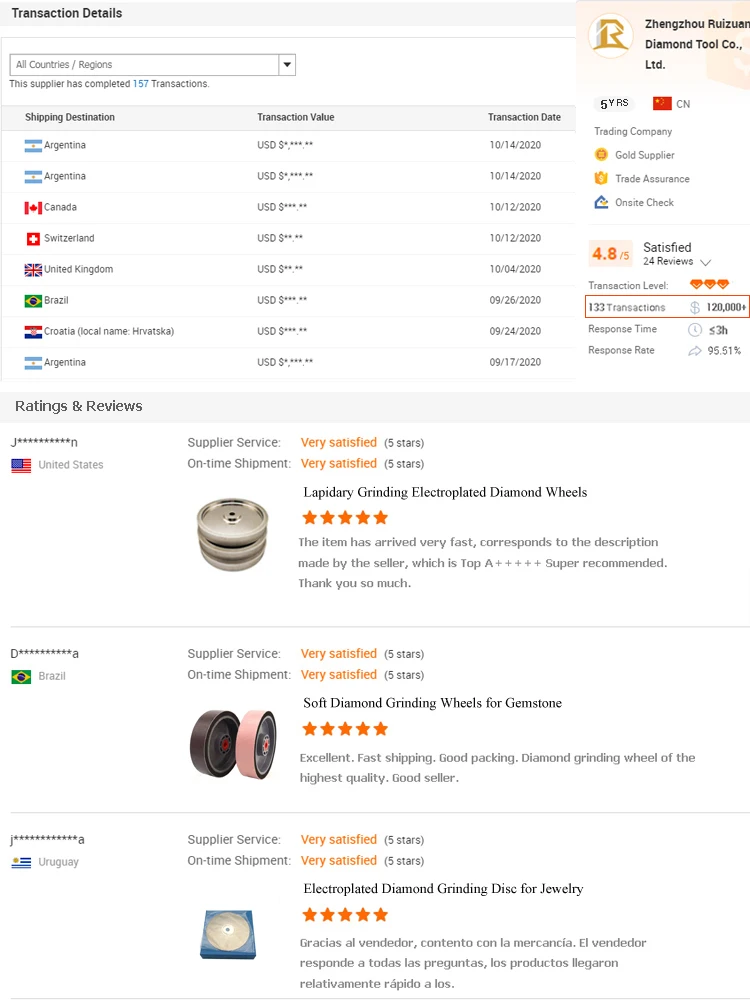Image resolution: width=750 pixels, height=1000 pixels.
Task: Open the All Countries / Regions dropdown
Action: point(287,65)
